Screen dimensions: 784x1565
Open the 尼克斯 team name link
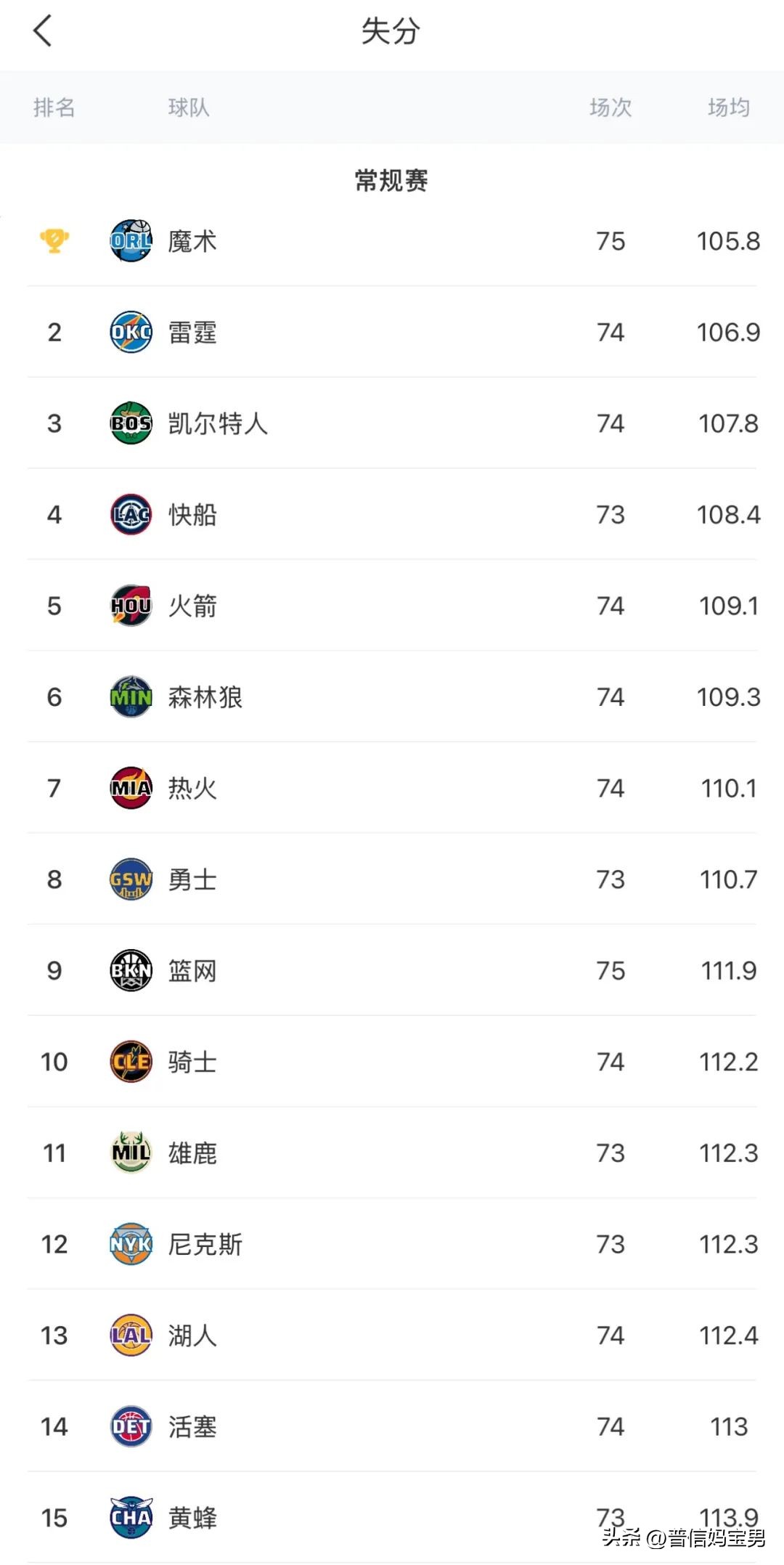click(205, 1244)
